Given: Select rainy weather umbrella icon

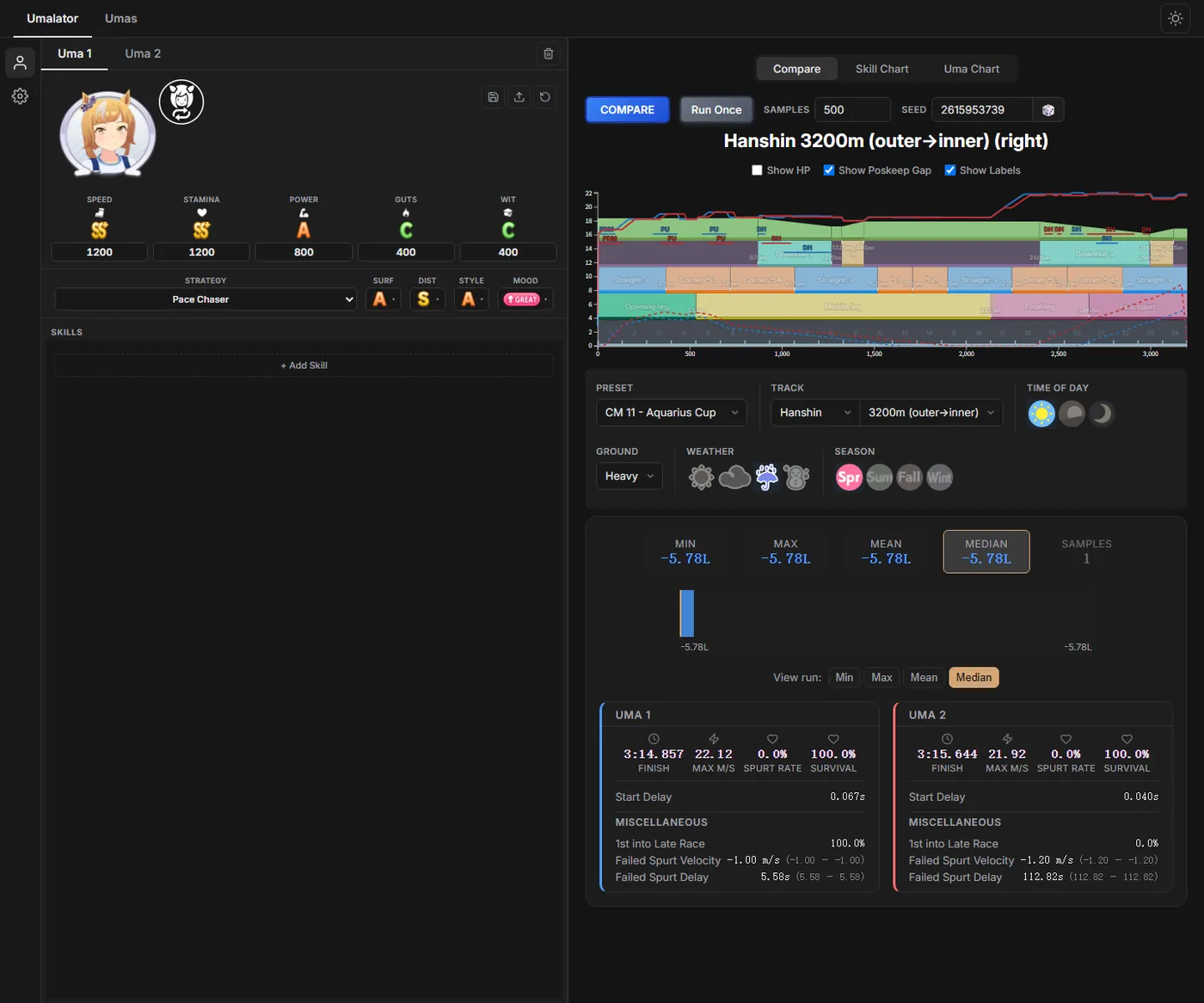Looking at the screenshot, I should click(x=766, y=477).
